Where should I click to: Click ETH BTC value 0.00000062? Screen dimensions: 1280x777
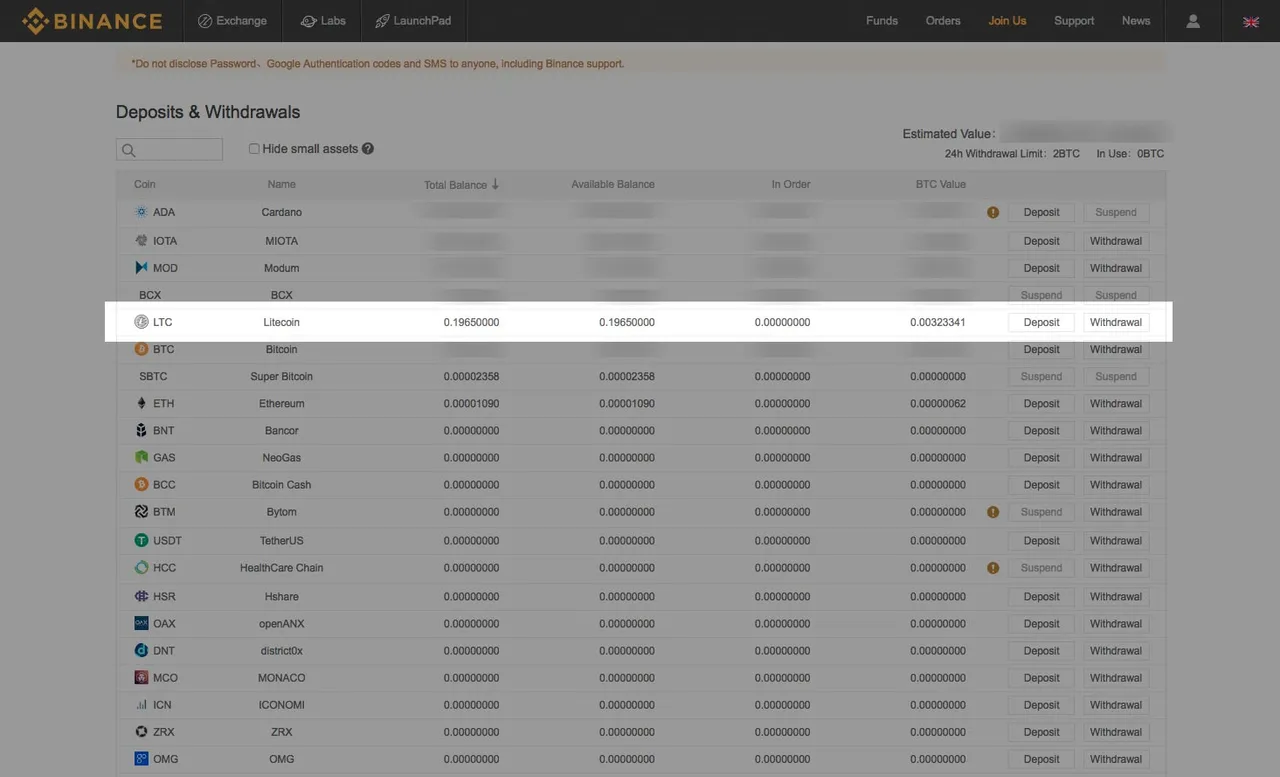[938, 403]
